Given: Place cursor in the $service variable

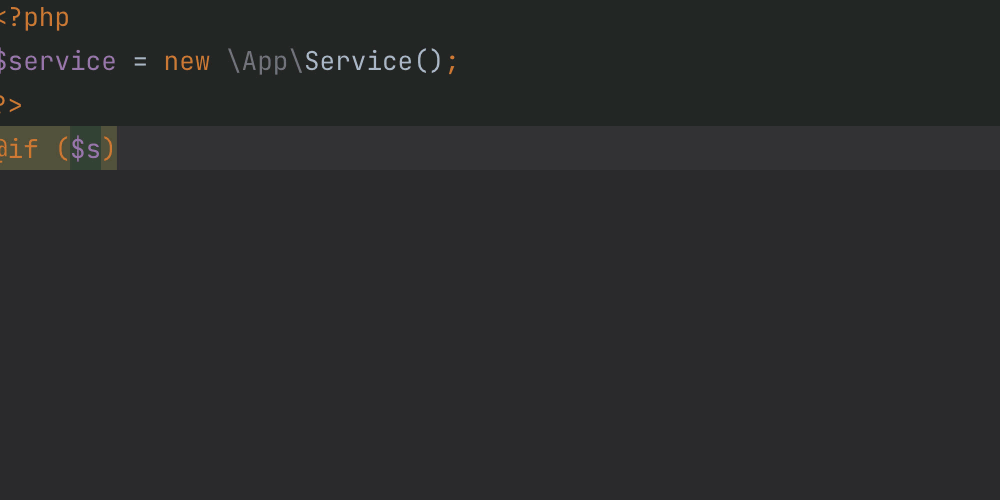Looking at the screenshot, I should pos(57,62).
